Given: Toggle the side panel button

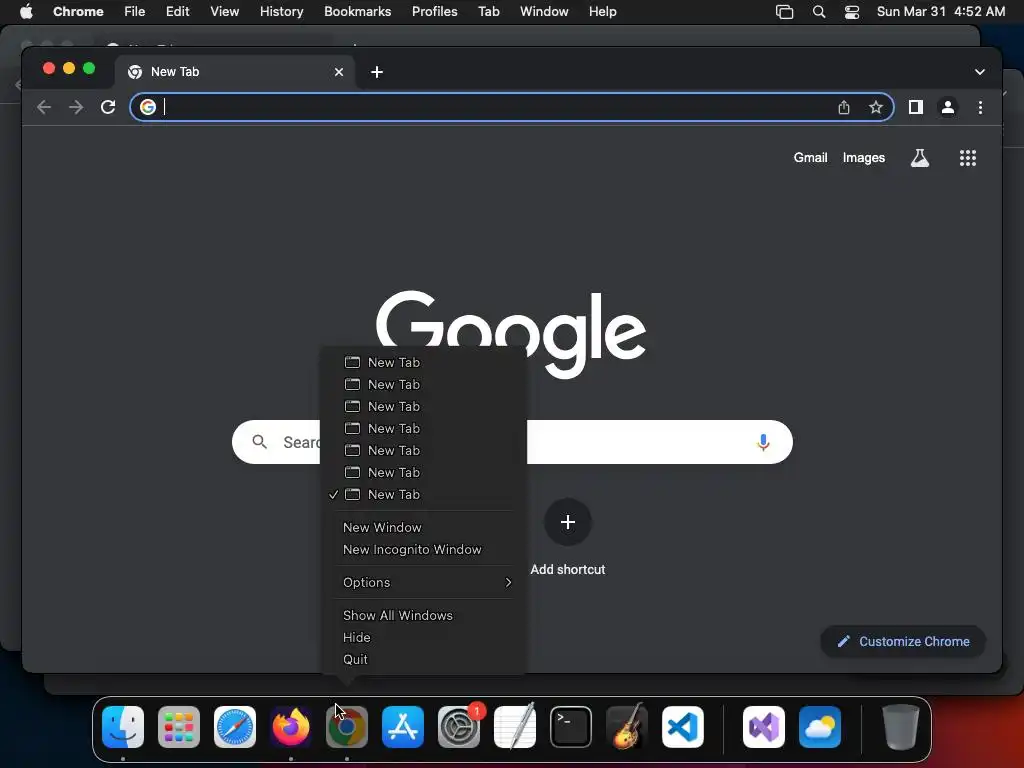Looking at the screenshot, I should [x=916, y=107].
